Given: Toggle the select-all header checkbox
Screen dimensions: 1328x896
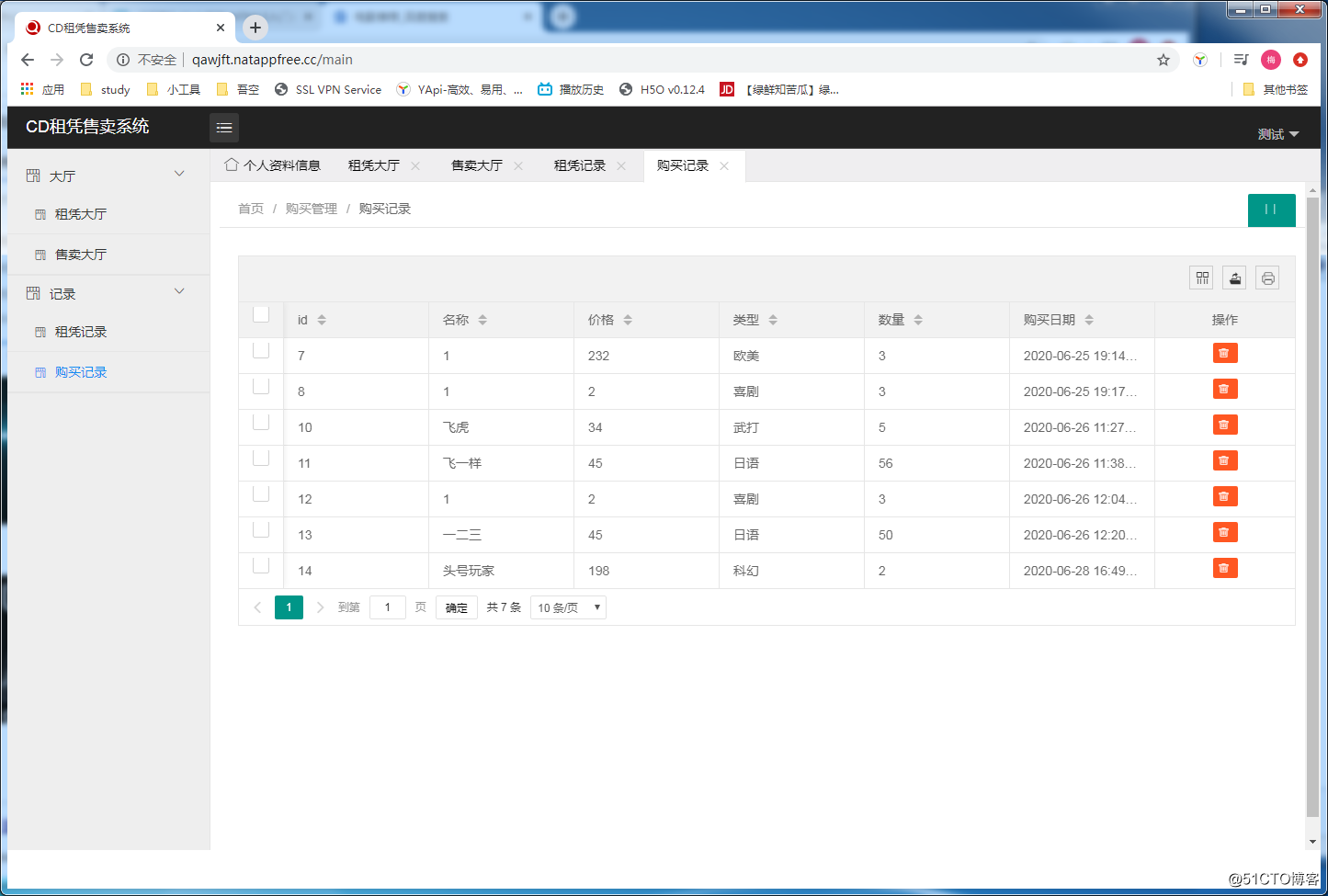Looking at the screenshot, I should tap(261, 314).
